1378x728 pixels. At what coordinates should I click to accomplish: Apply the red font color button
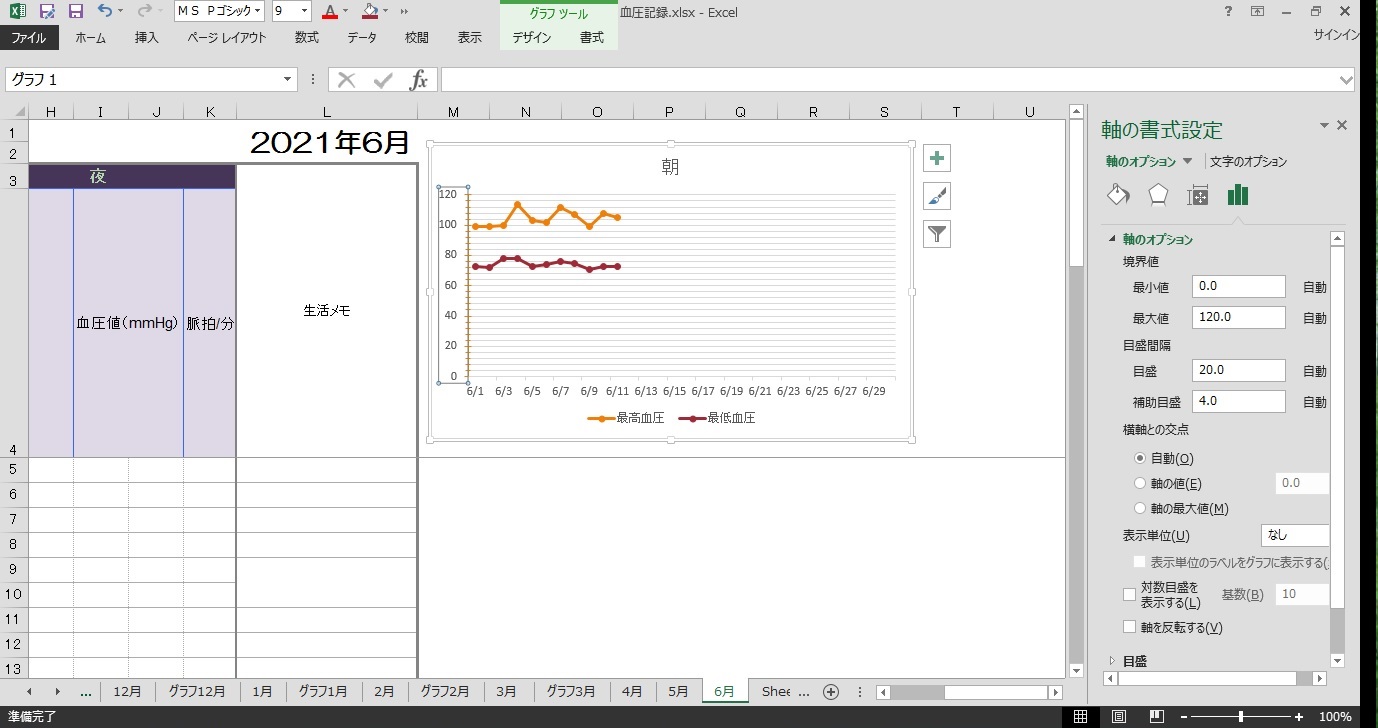pos(330,11)
